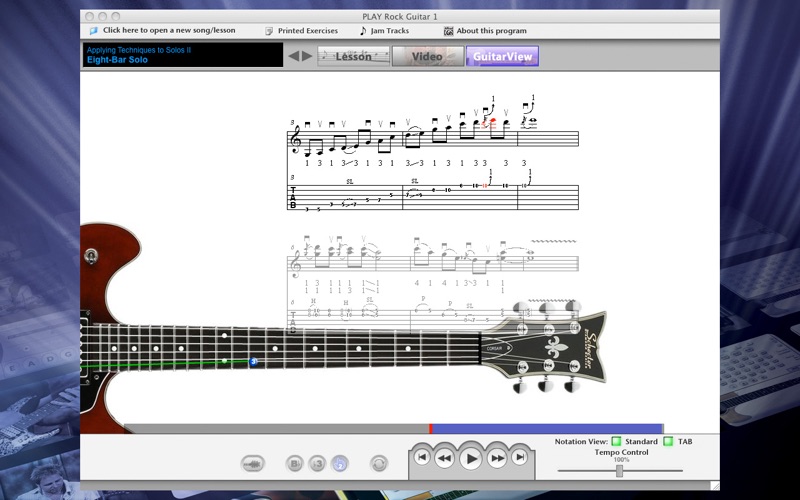Click the fleur-de-lis emblem on headstock
The width and height of the screenshot is (800, 500).
coord(557,347)
